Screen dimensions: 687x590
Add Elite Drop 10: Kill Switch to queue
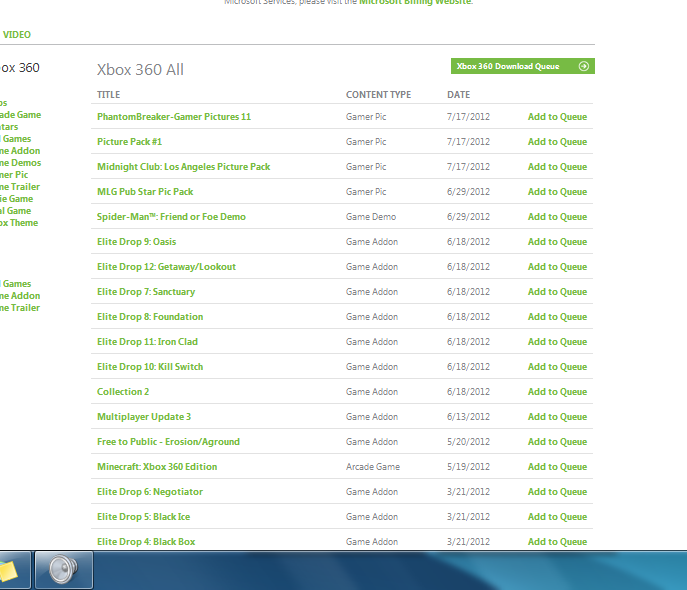tap(557, 366)
